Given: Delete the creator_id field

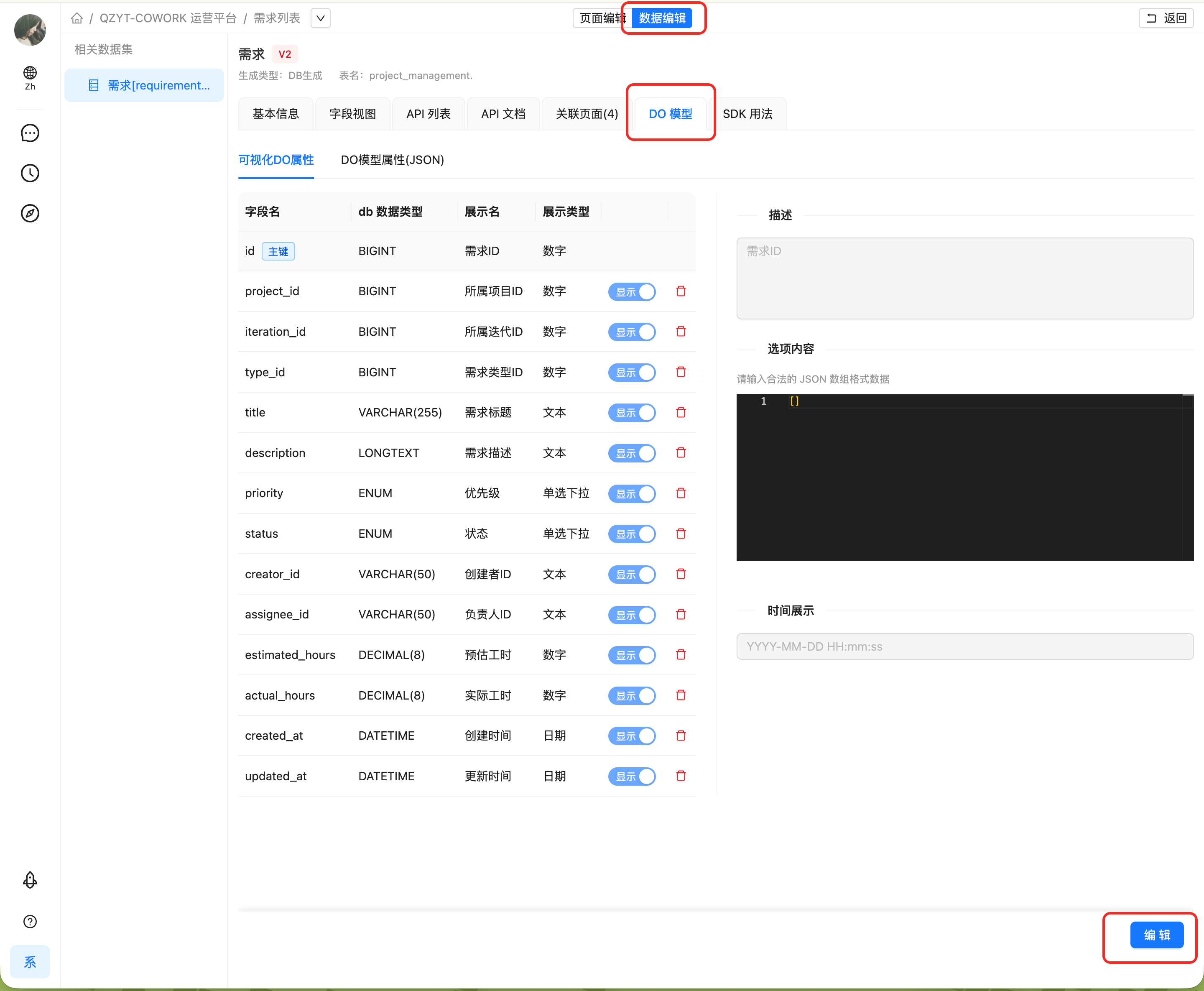Looking at the screenshot, I should click(681, 574).
